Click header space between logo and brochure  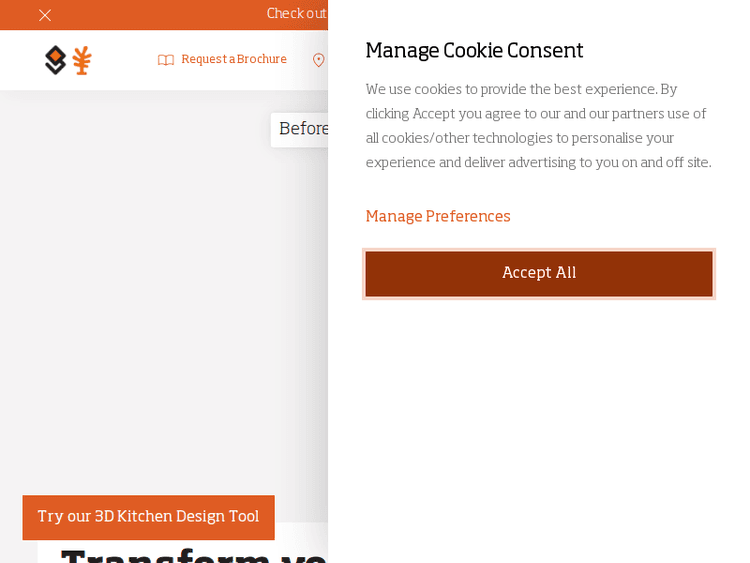coord(124,60)
